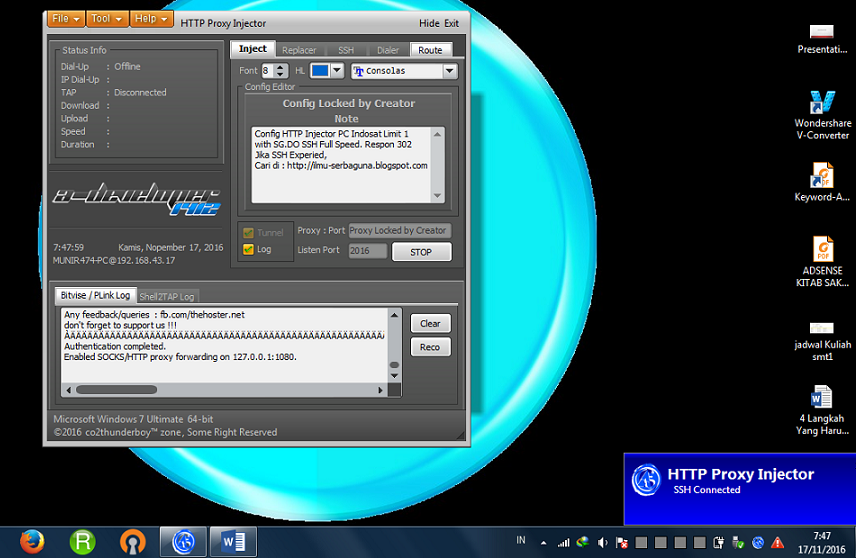Screen dimensions: 856x558
Task: Click the SSH Connected notification icon
Action: (x=646, y=480)
